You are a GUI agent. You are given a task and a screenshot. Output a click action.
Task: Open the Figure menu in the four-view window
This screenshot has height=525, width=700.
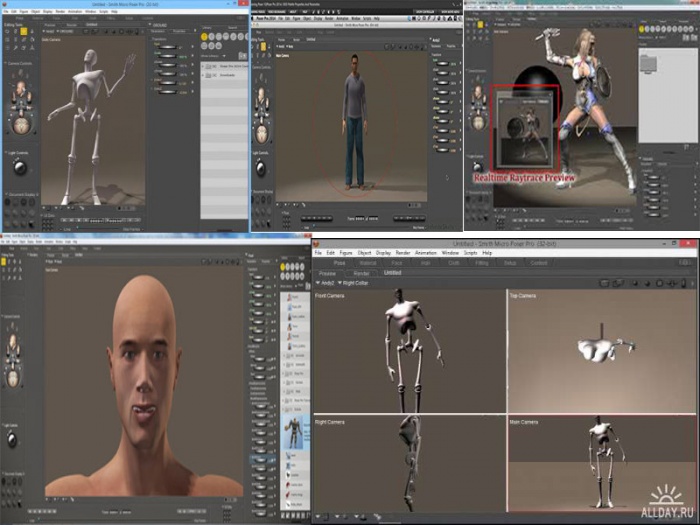point(345,253)
